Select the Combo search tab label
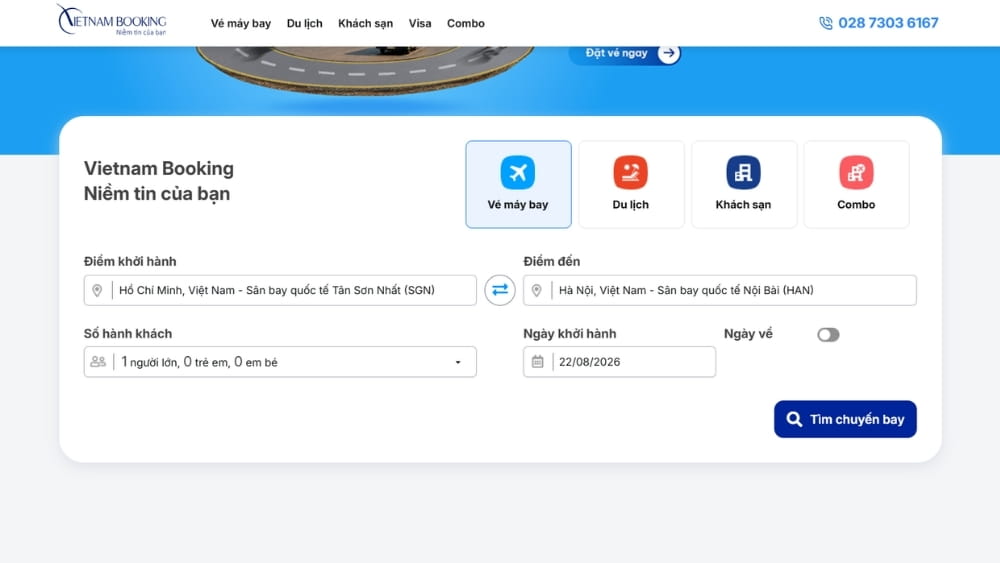 [856, 205]
